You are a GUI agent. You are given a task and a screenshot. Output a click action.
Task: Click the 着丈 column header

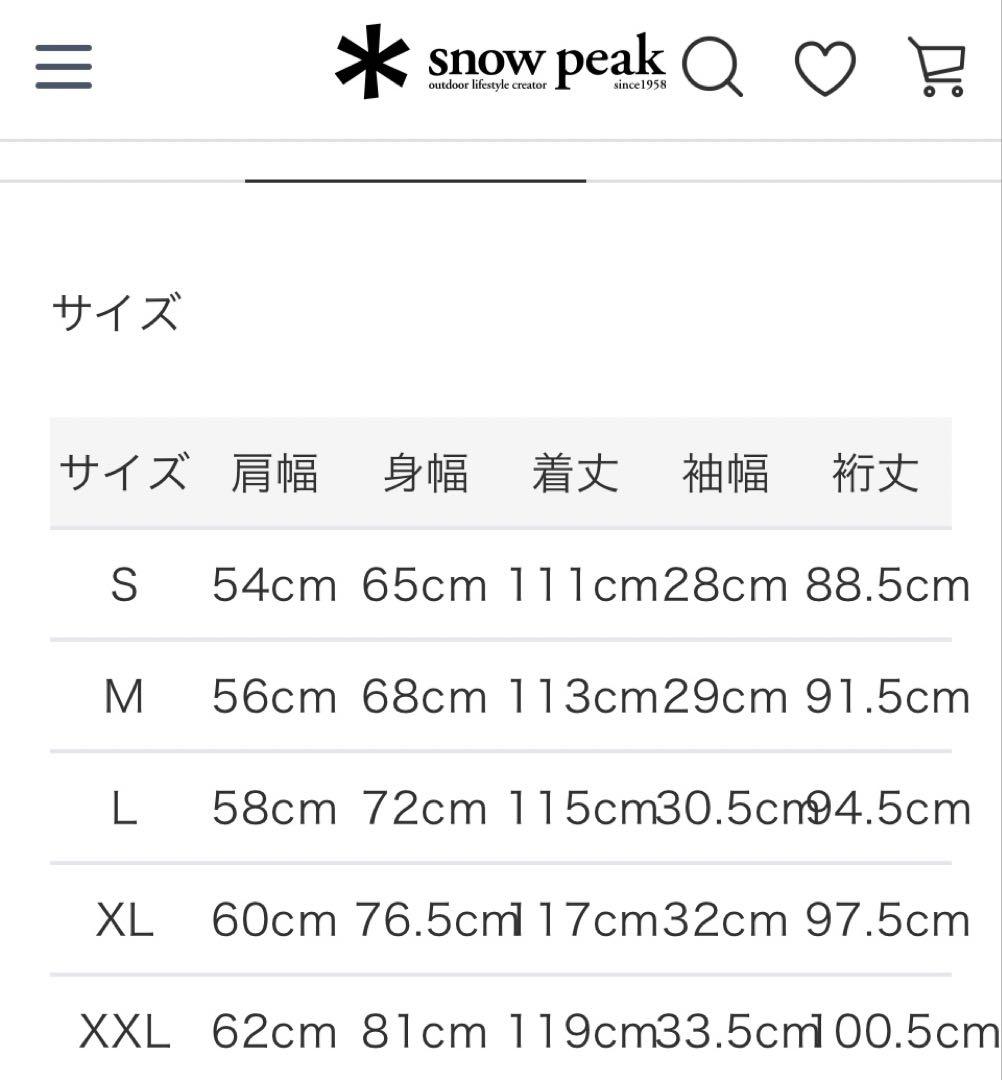coord(575,473)
